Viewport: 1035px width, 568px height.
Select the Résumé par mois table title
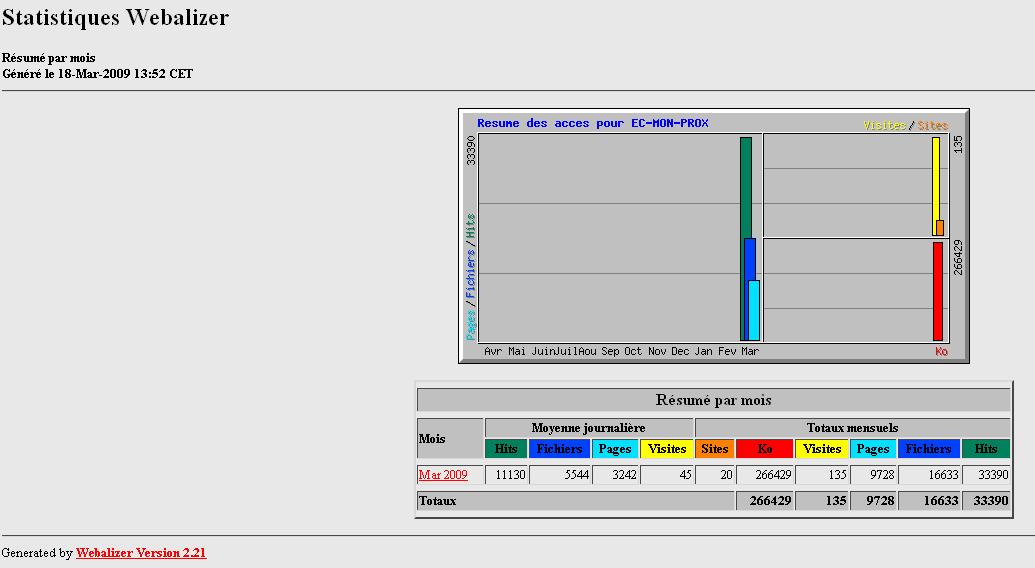pos(713,400)
